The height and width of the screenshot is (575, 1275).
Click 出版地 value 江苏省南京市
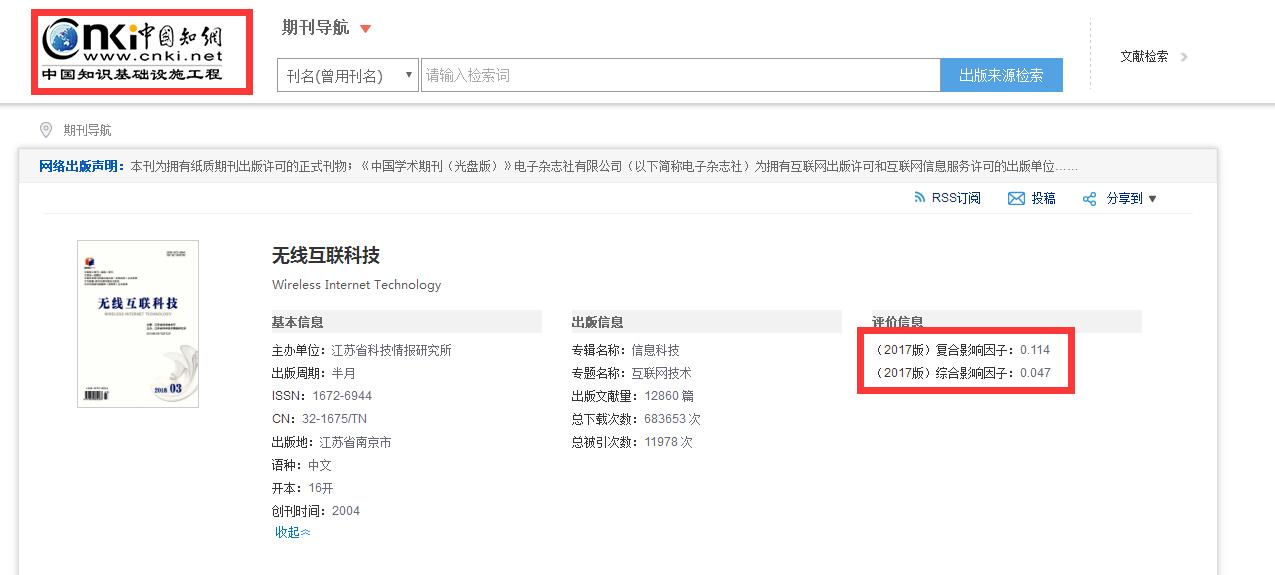point(355,442)
